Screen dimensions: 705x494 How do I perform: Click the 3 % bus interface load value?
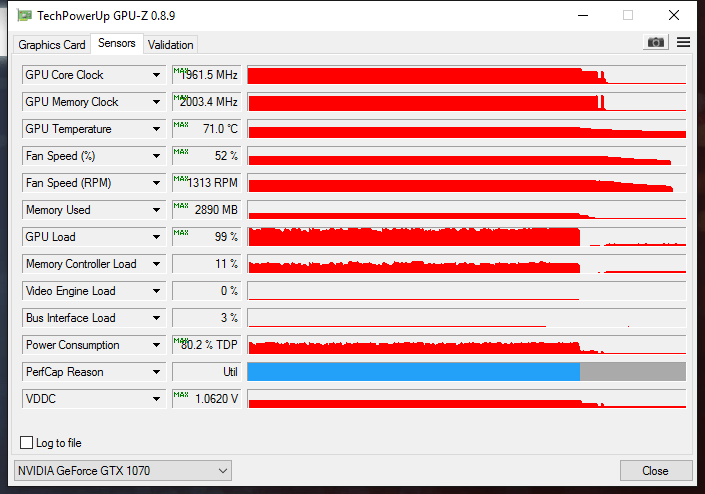207,318
